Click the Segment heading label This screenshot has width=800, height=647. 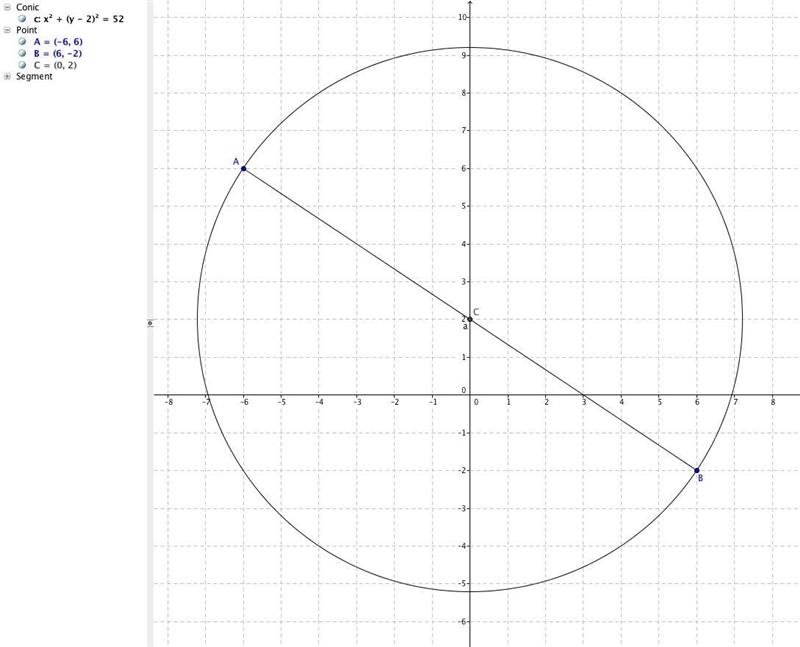coord(34,77)
